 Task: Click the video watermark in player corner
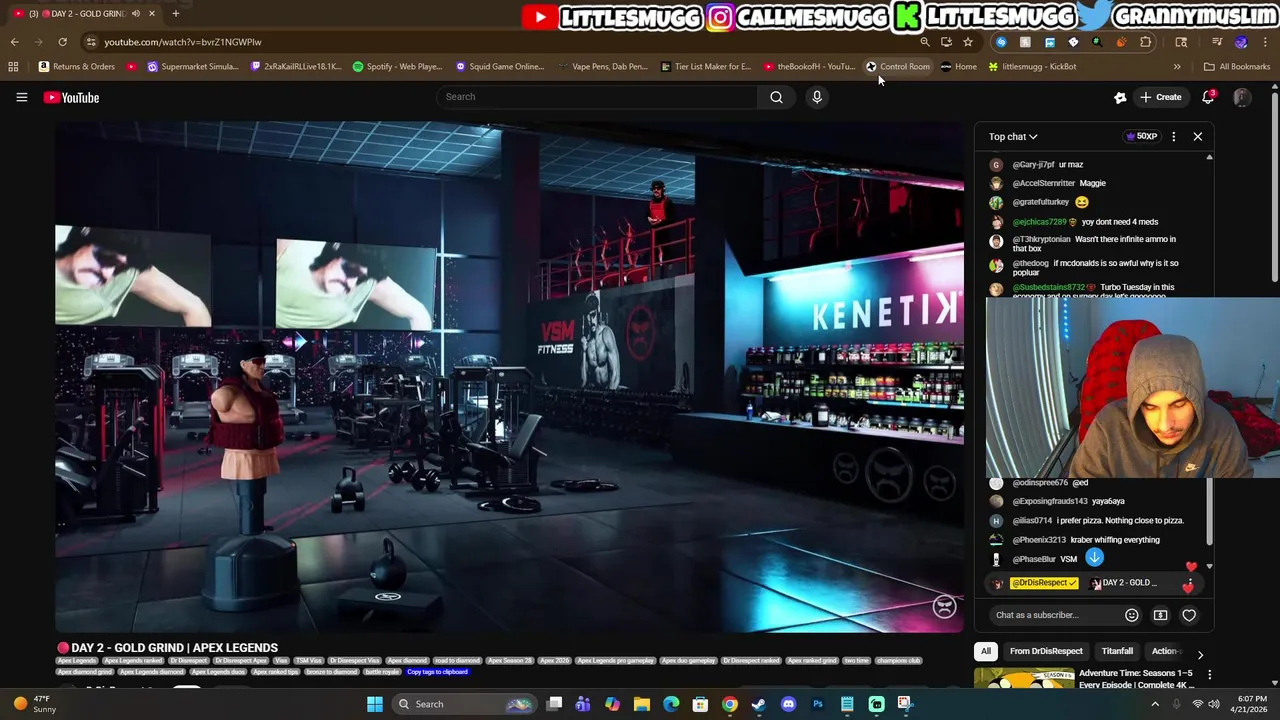pyautogui.click(x=944, y=607)
